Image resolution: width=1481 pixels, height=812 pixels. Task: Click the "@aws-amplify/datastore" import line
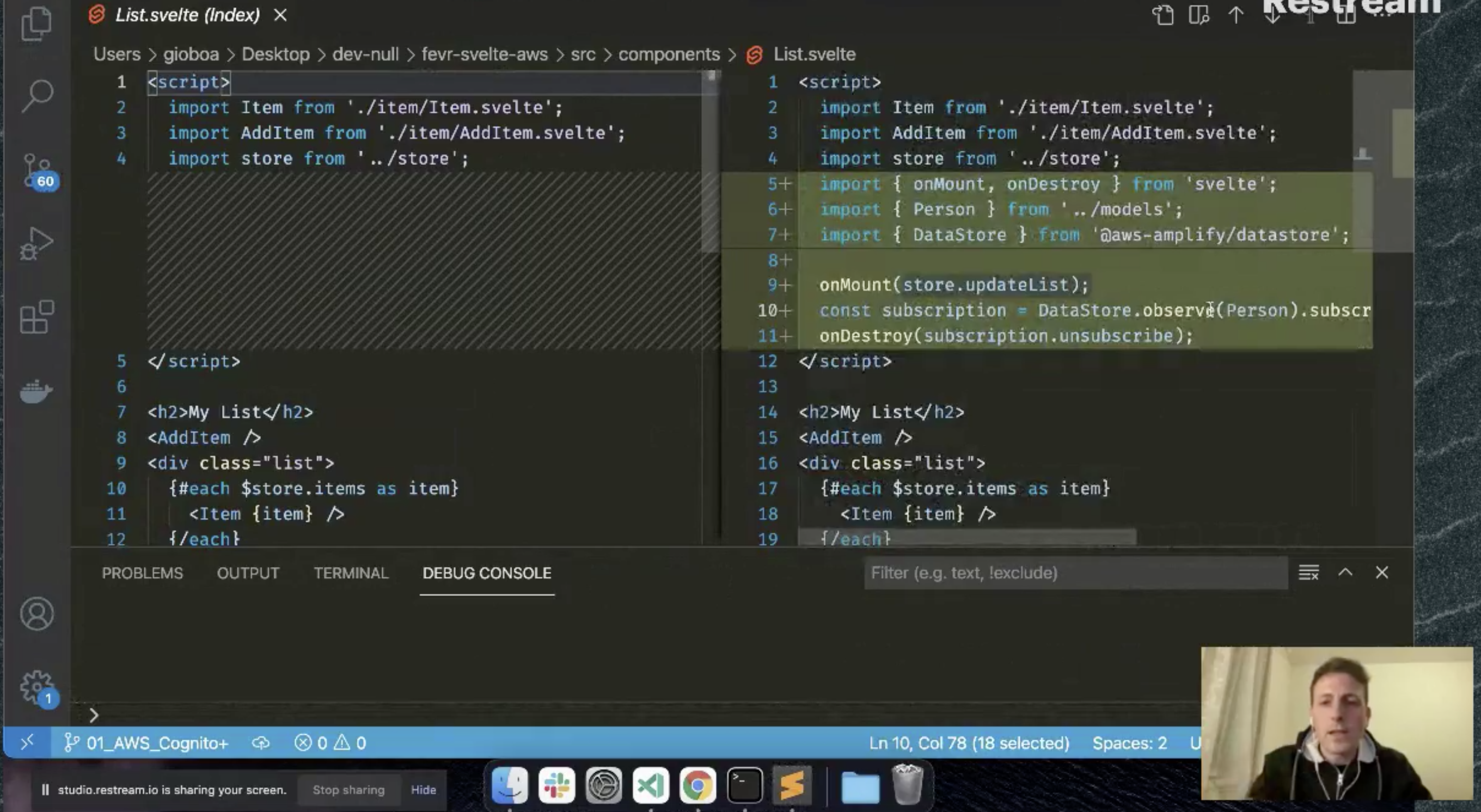tap(1084, 235)
